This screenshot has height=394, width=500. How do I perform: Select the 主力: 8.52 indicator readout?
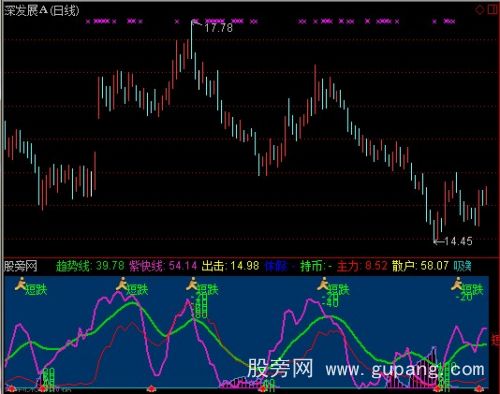(362, 266)
